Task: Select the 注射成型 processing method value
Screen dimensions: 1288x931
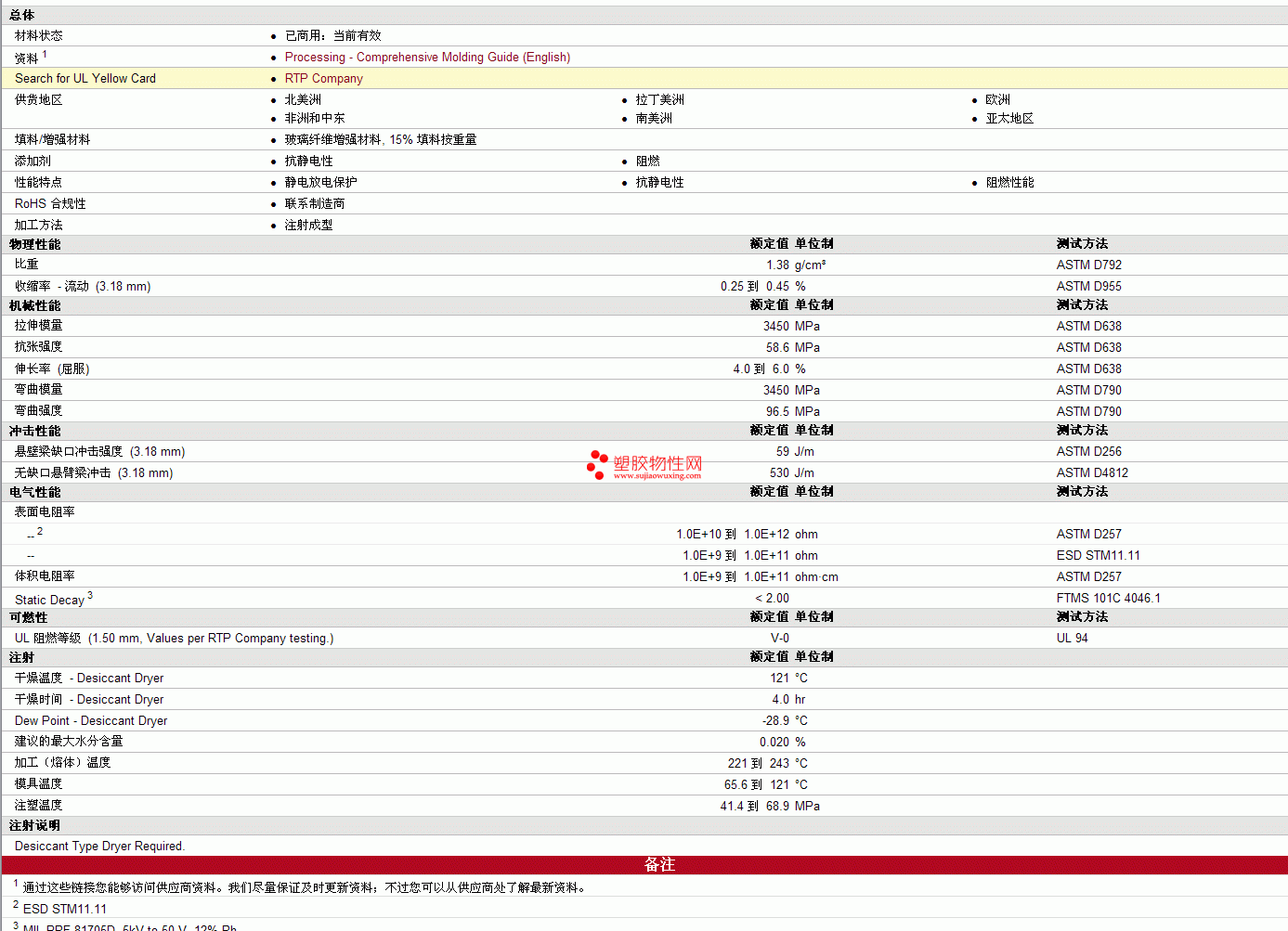Action: 308,226
